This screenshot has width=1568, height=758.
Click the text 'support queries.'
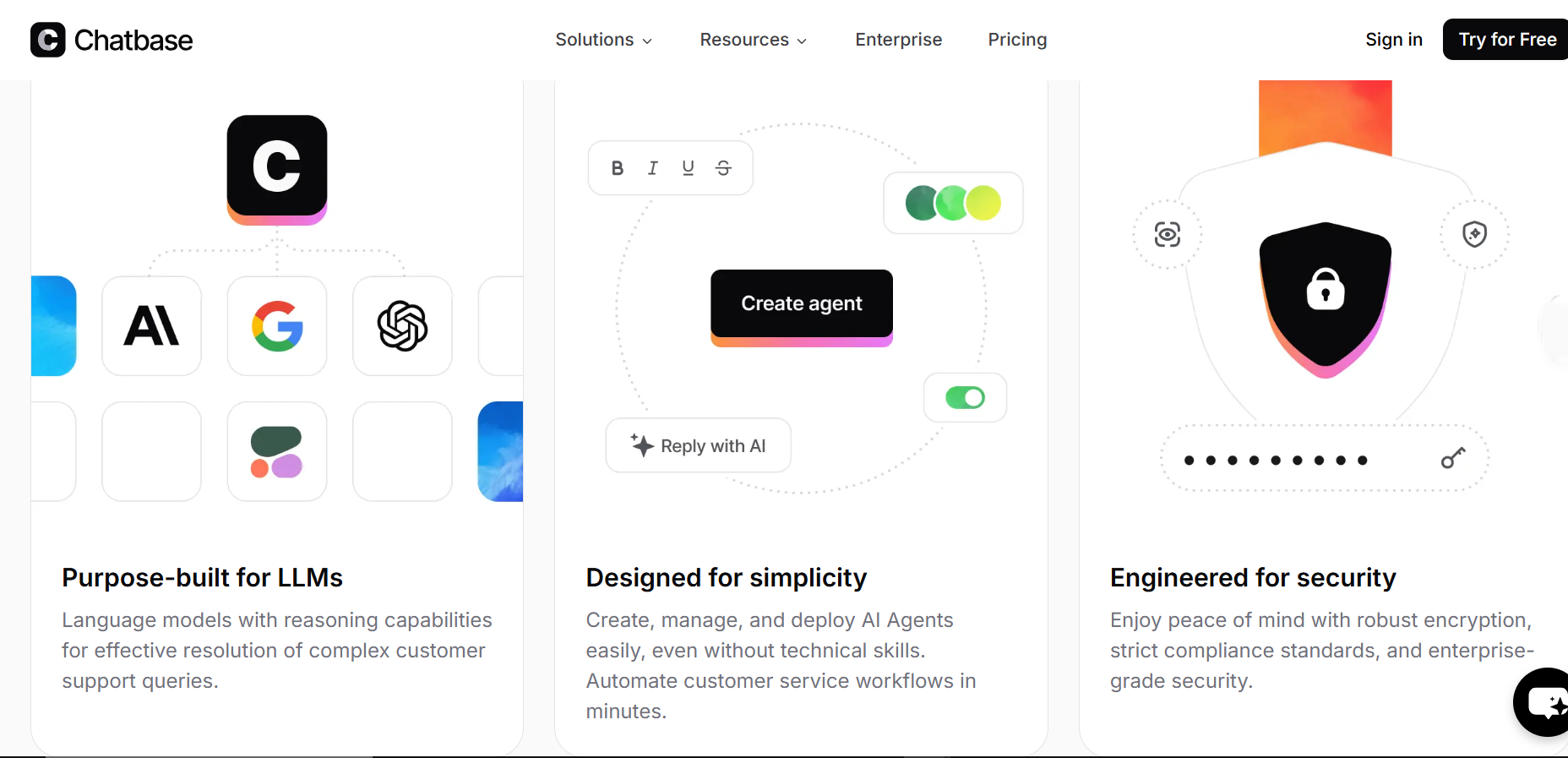coord(140,681)
